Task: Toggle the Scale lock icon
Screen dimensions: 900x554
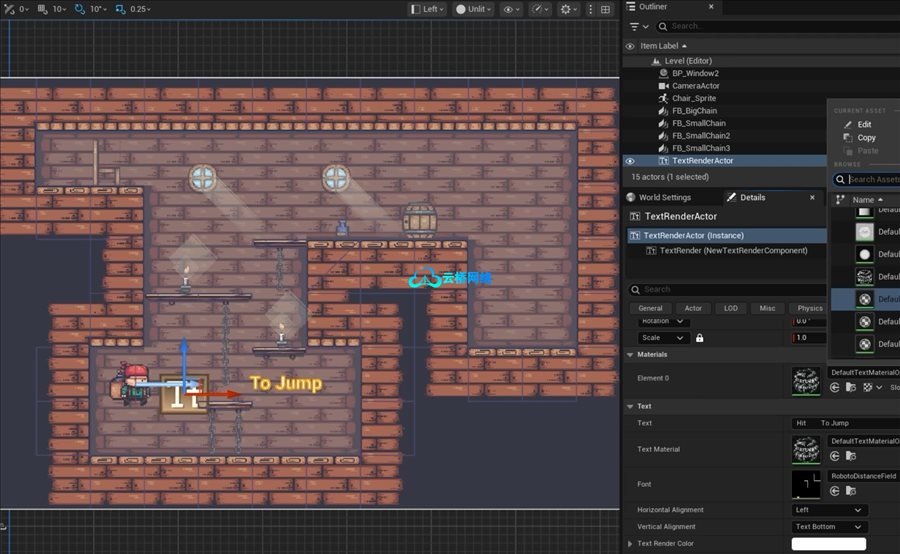Action: pos(700,338)
